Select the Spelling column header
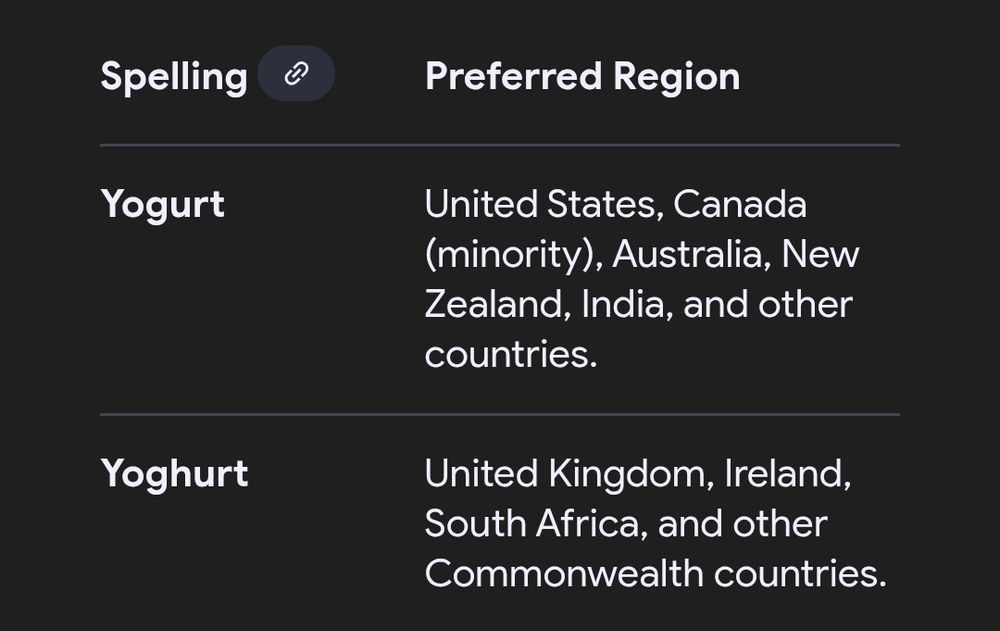The width and height of the screenshot is (1000, 631). (173, 75)
